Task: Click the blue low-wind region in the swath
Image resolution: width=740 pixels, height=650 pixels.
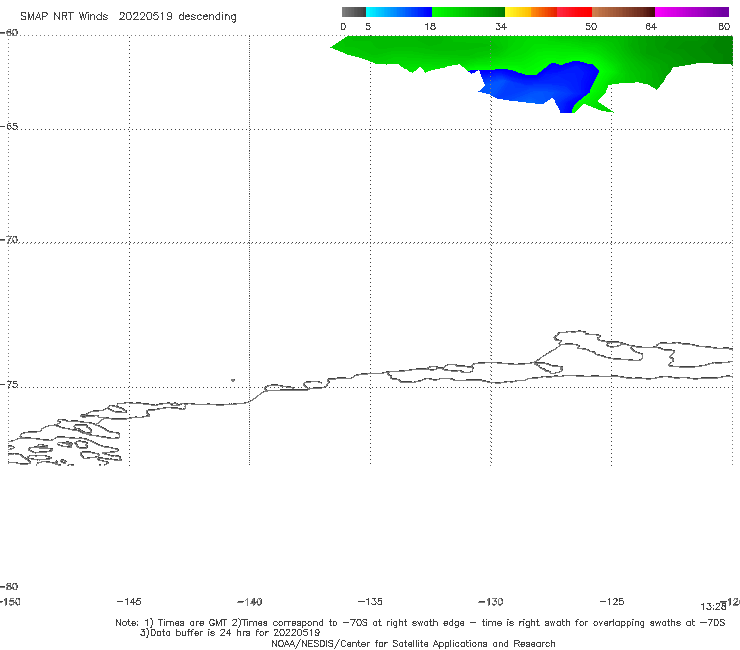Action: tap(538, 85)
